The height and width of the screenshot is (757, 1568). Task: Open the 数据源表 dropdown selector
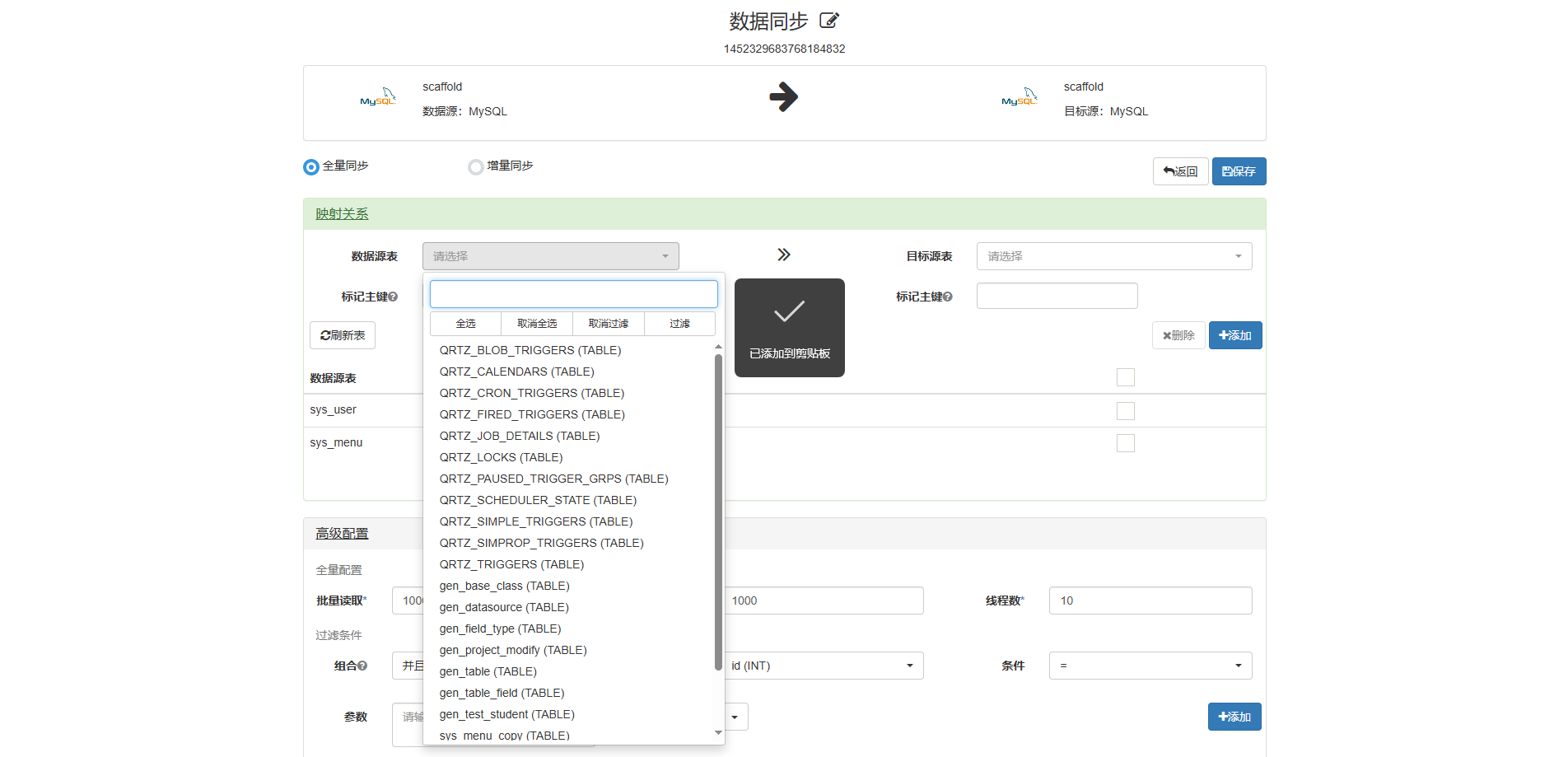(x=551, y=256)
